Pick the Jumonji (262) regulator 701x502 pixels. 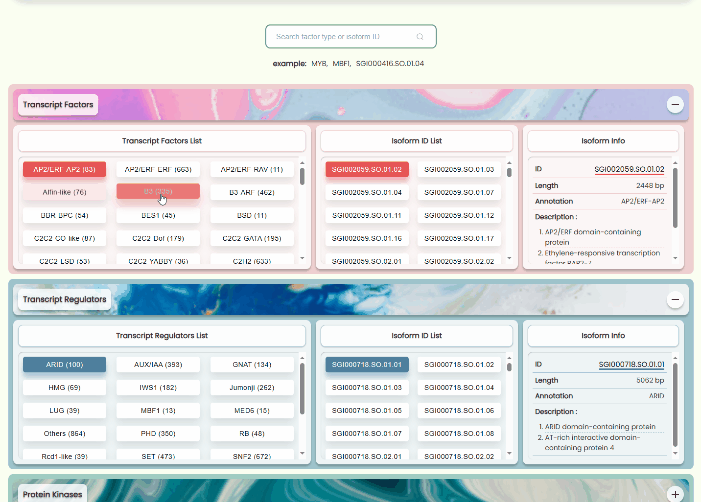pyautogui.click(x=252, y=388)
